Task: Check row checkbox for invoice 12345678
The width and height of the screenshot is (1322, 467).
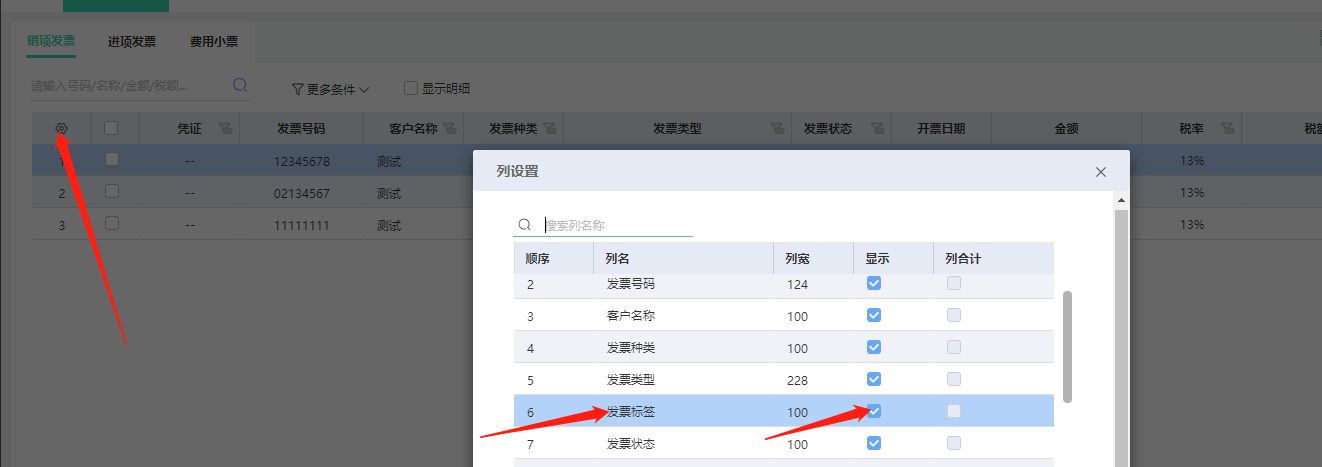Action: [111, 159]
